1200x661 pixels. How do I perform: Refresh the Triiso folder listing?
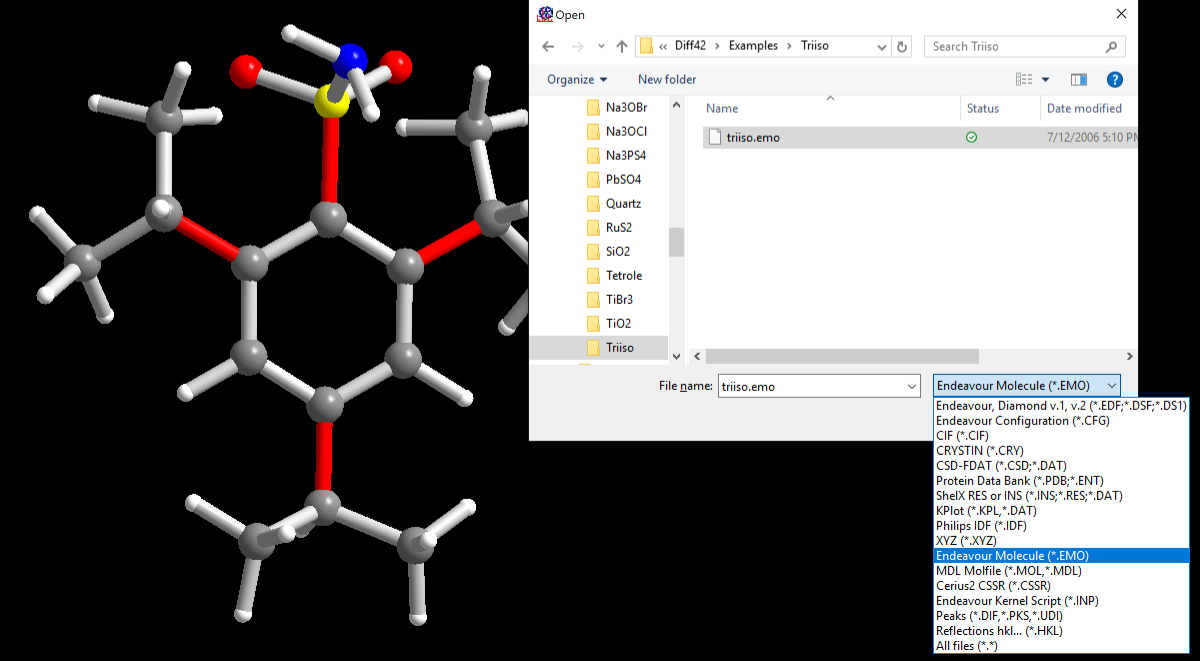[x=903, y=47]
